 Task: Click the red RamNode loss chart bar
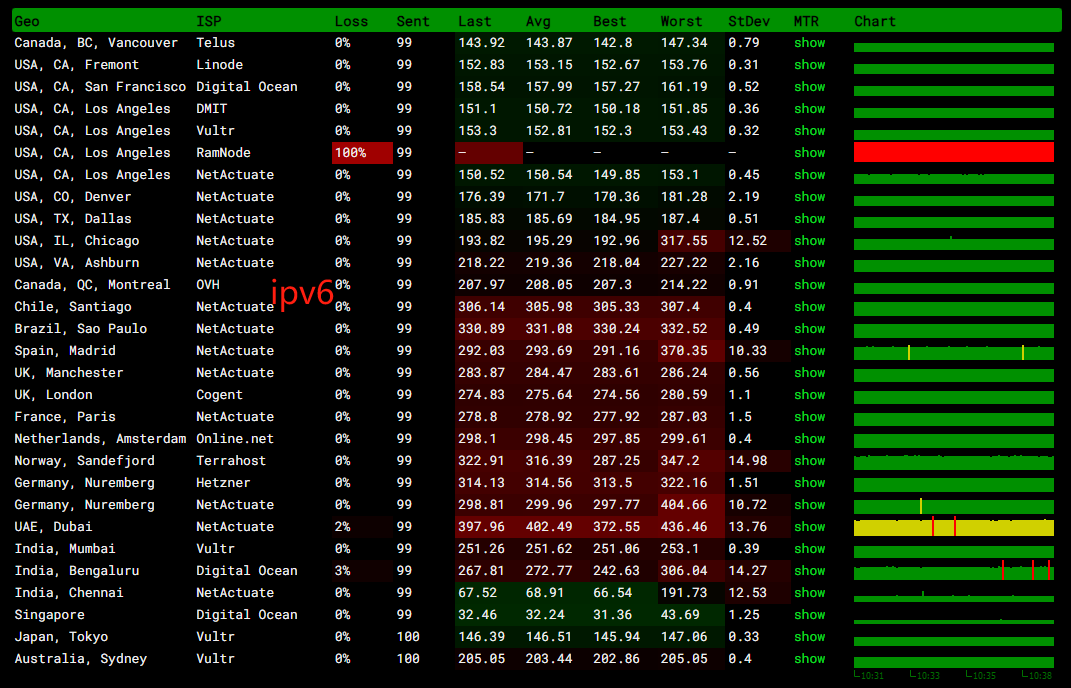coord(954,152)
